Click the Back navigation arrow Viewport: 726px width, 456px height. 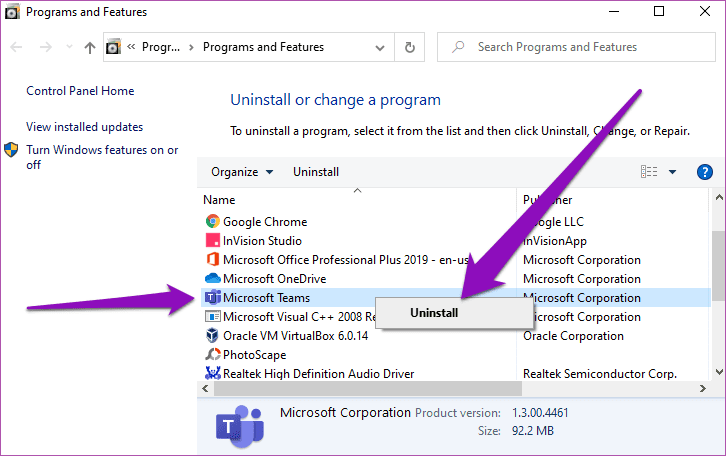pos(16,47)
